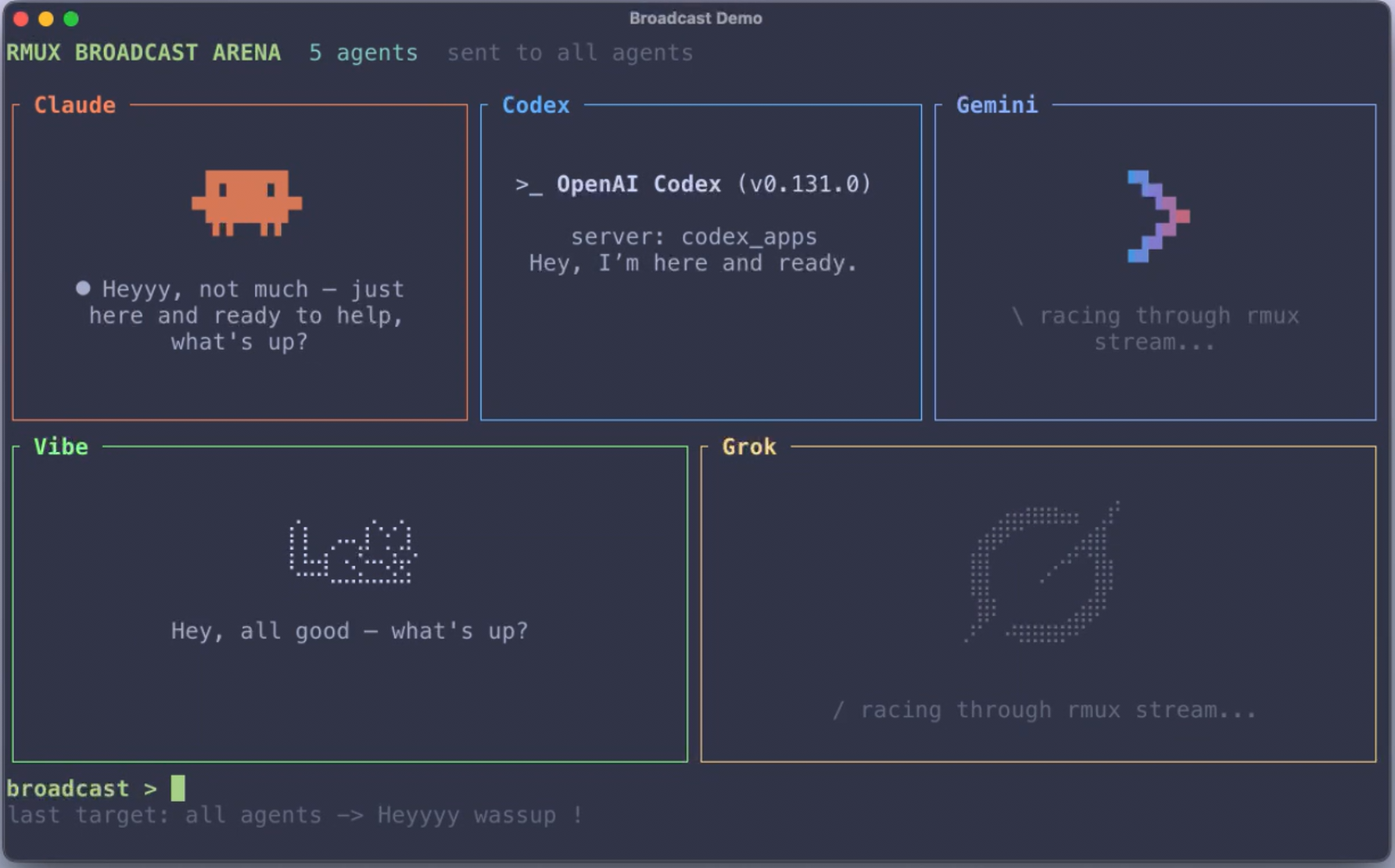
Task: Close the Broadcast Demo window
Action: (x=21, y=19)
